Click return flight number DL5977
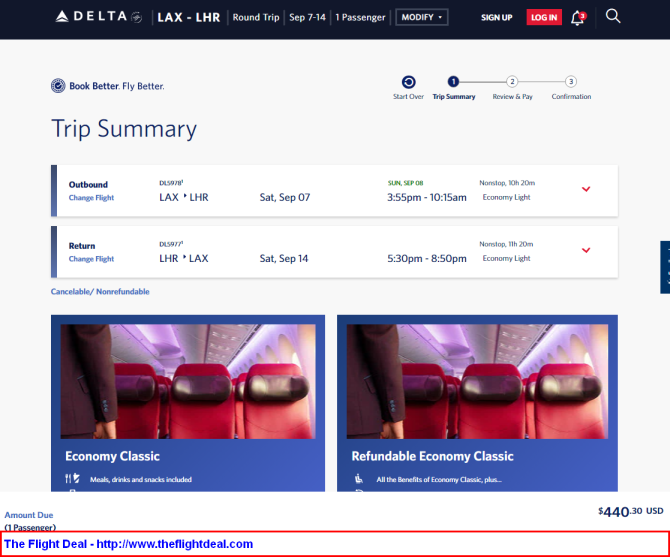 tap(171, 244)
